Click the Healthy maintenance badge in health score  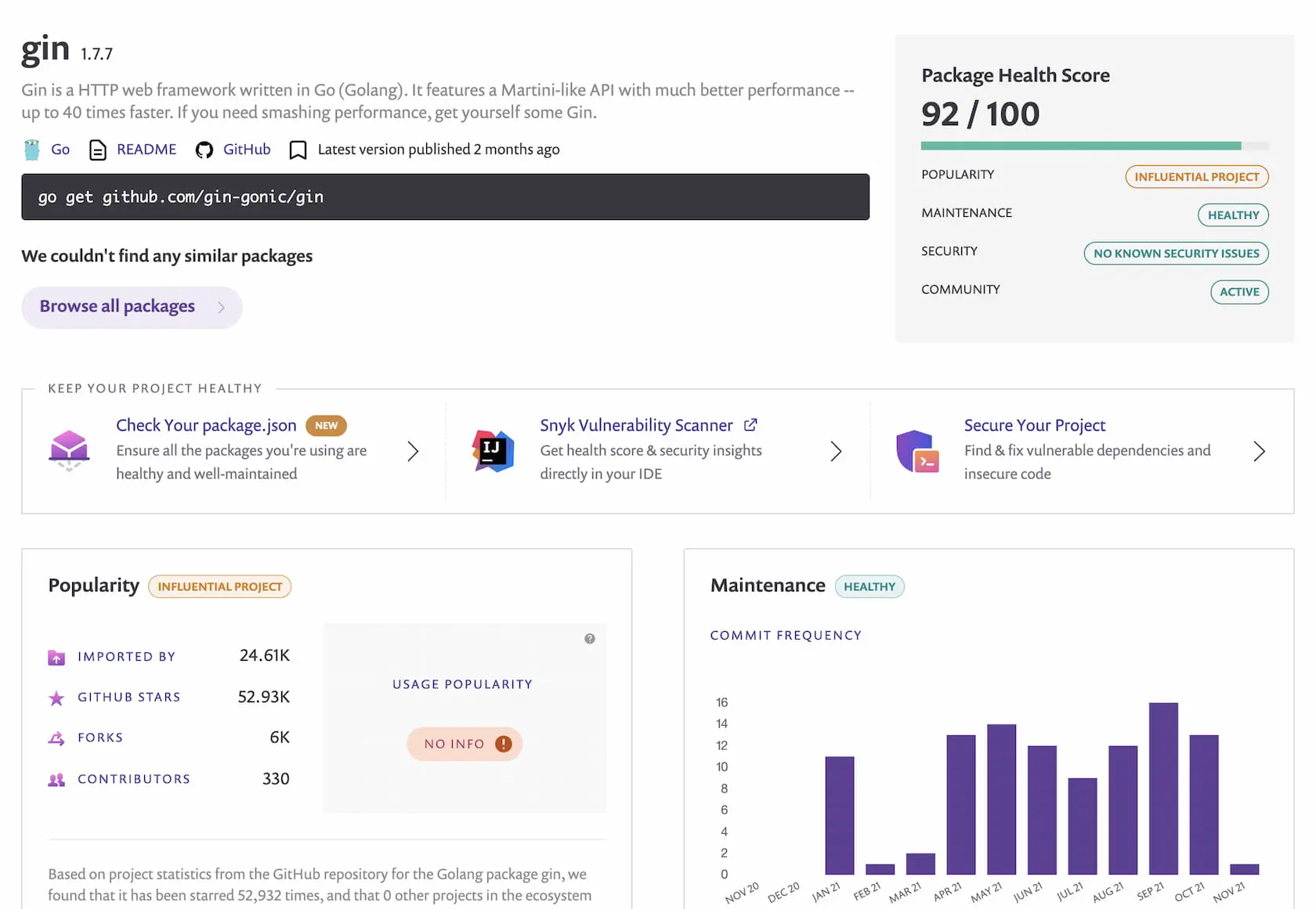click(x=1233, y=215)
